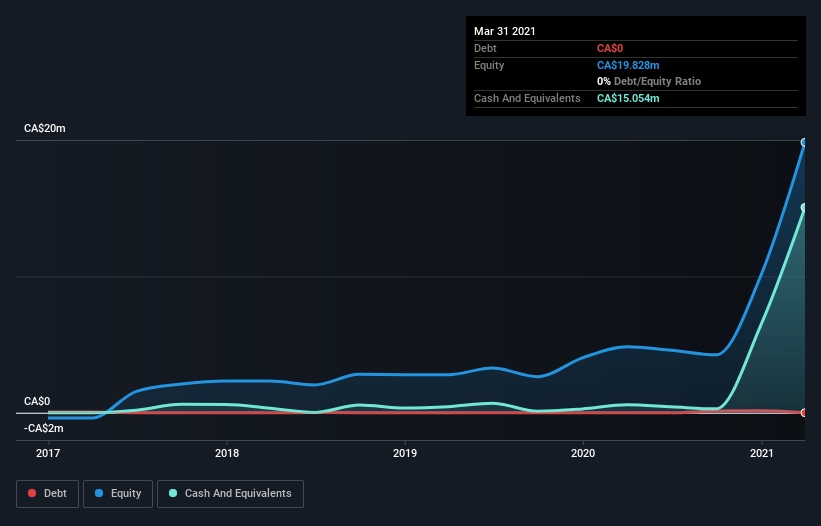Click the blue Equity legend dot
The height and width of the screenshot is (526, 821).
coord(99,493)
